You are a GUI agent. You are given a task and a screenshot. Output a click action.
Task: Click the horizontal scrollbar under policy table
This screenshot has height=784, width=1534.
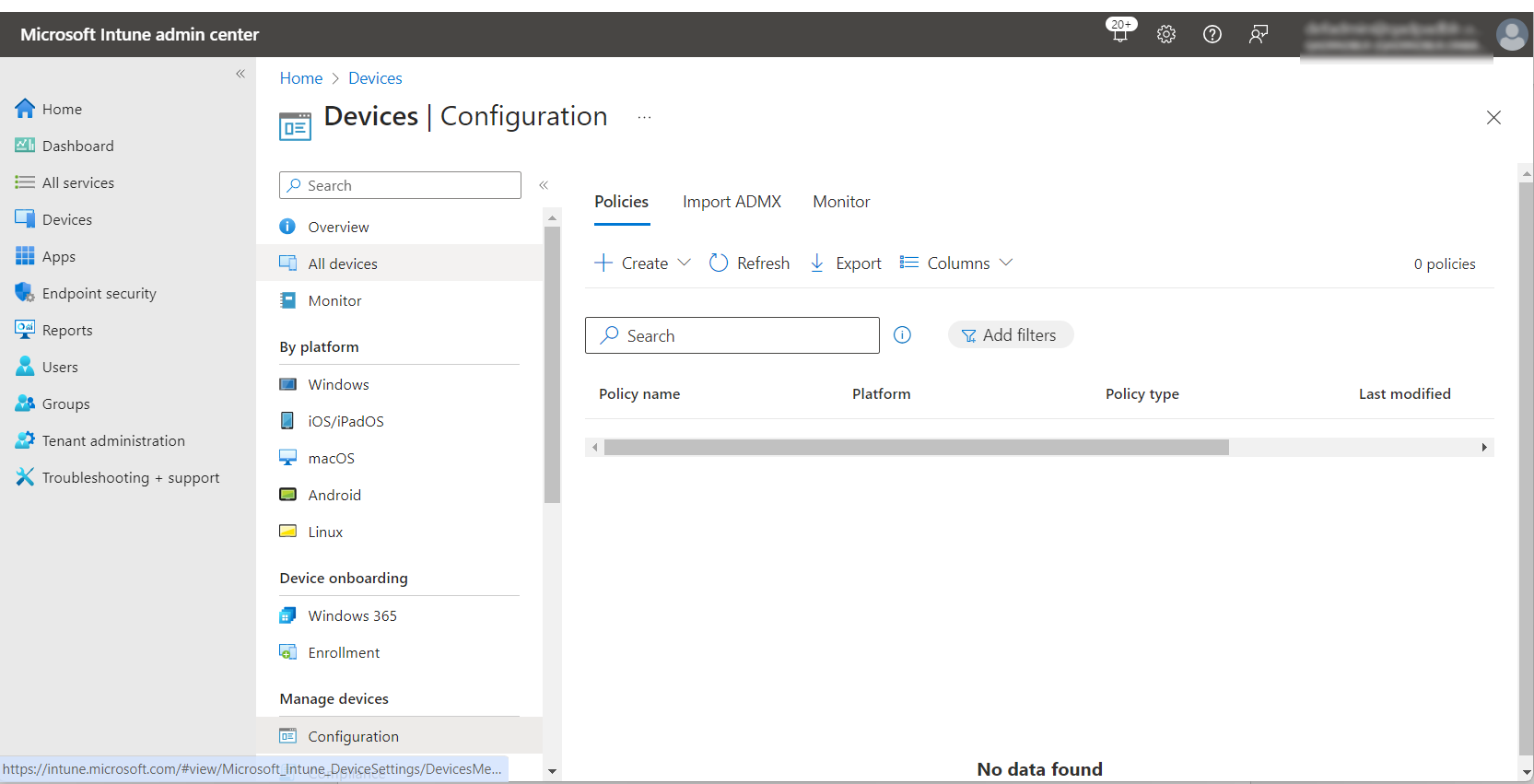pyautogui.click(x=916, y=448)
